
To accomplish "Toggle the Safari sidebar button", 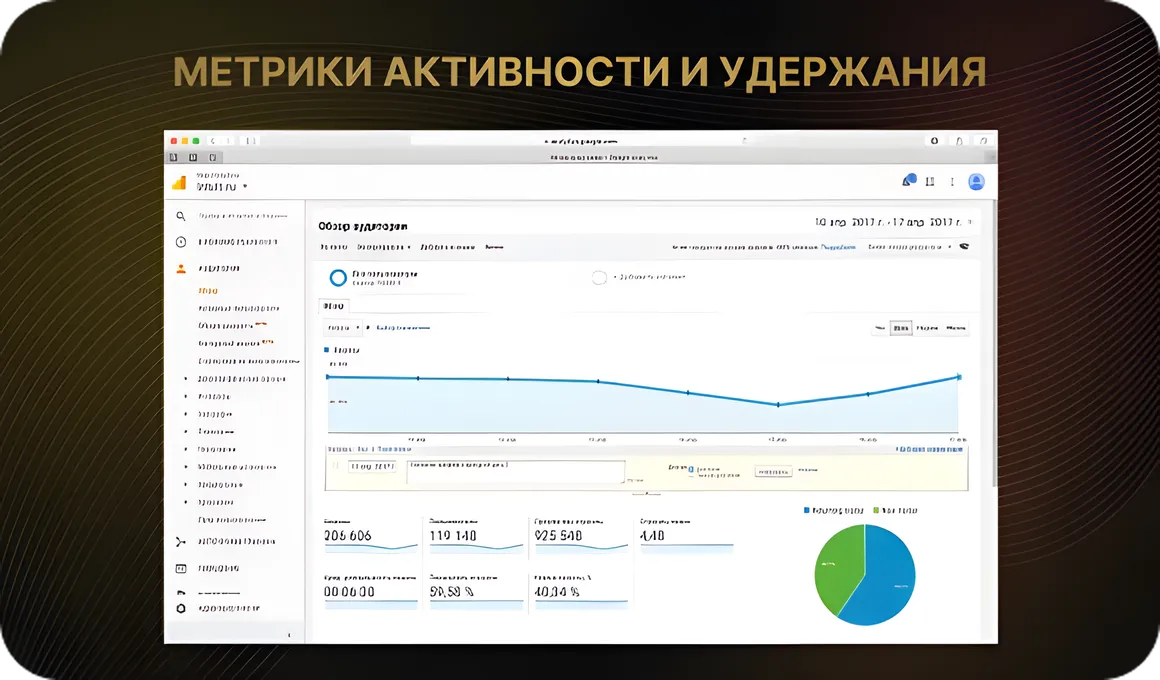I will tap(251, 141).
